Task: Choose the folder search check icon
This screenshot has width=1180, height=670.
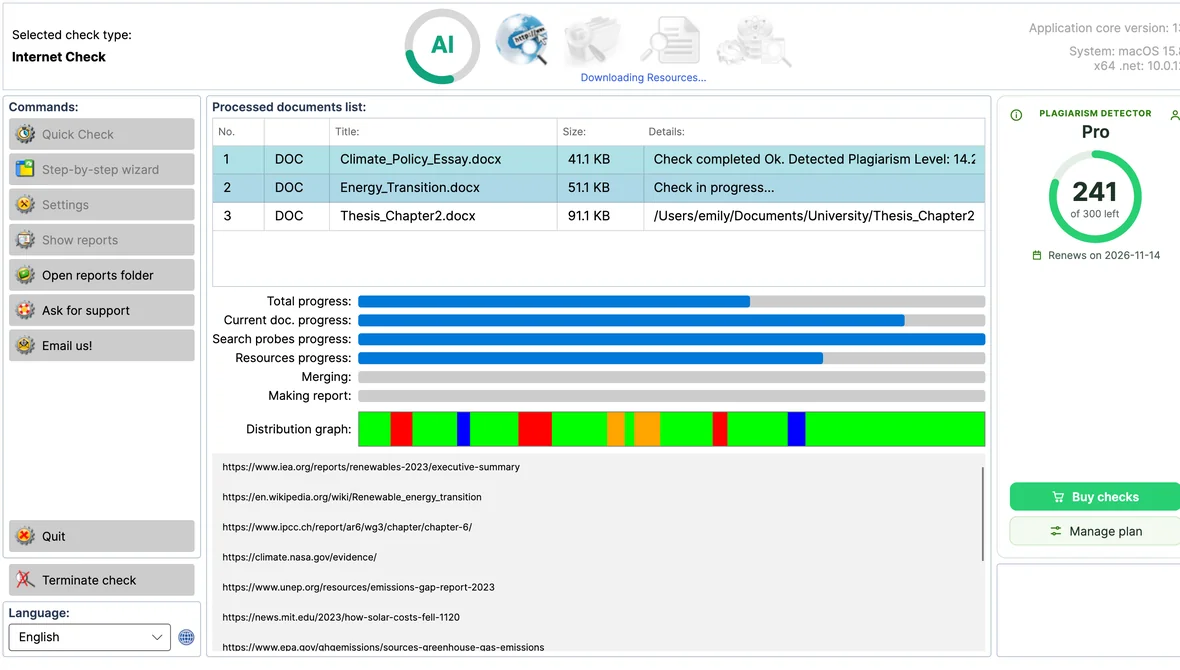Action: [x=594, y=41]
